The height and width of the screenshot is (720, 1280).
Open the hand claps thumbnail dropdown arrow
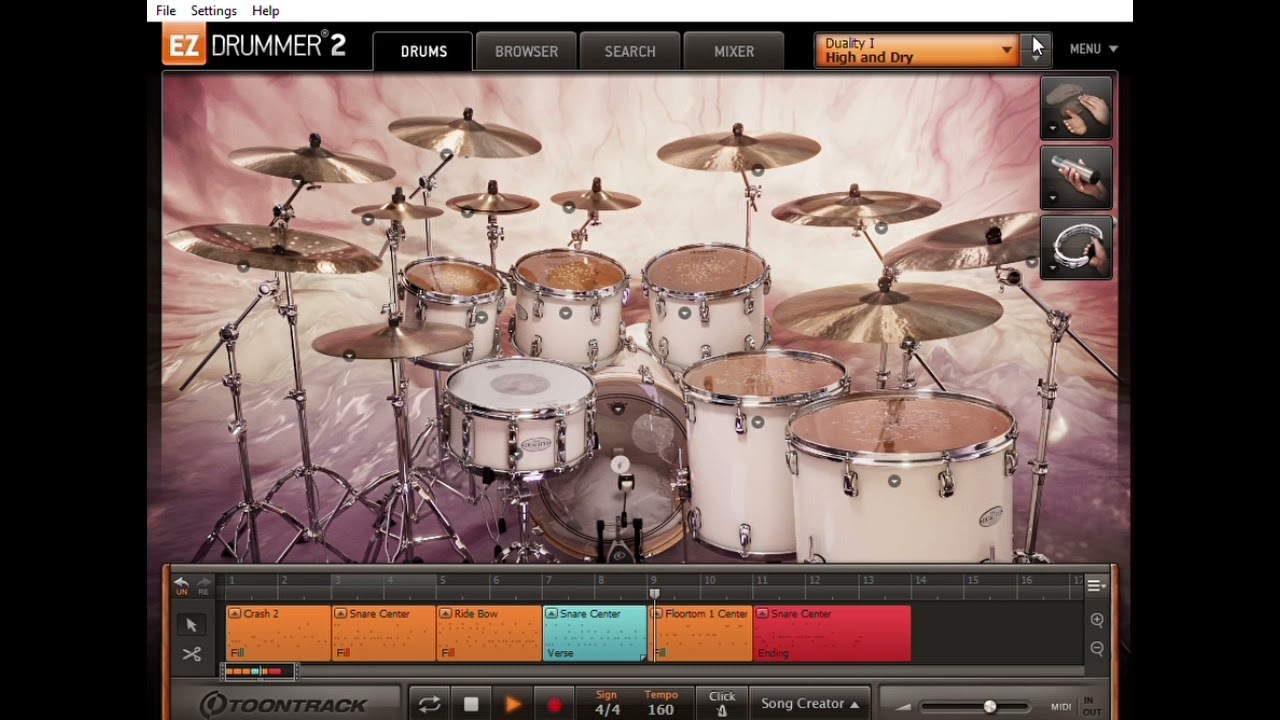pos(1052,129)
